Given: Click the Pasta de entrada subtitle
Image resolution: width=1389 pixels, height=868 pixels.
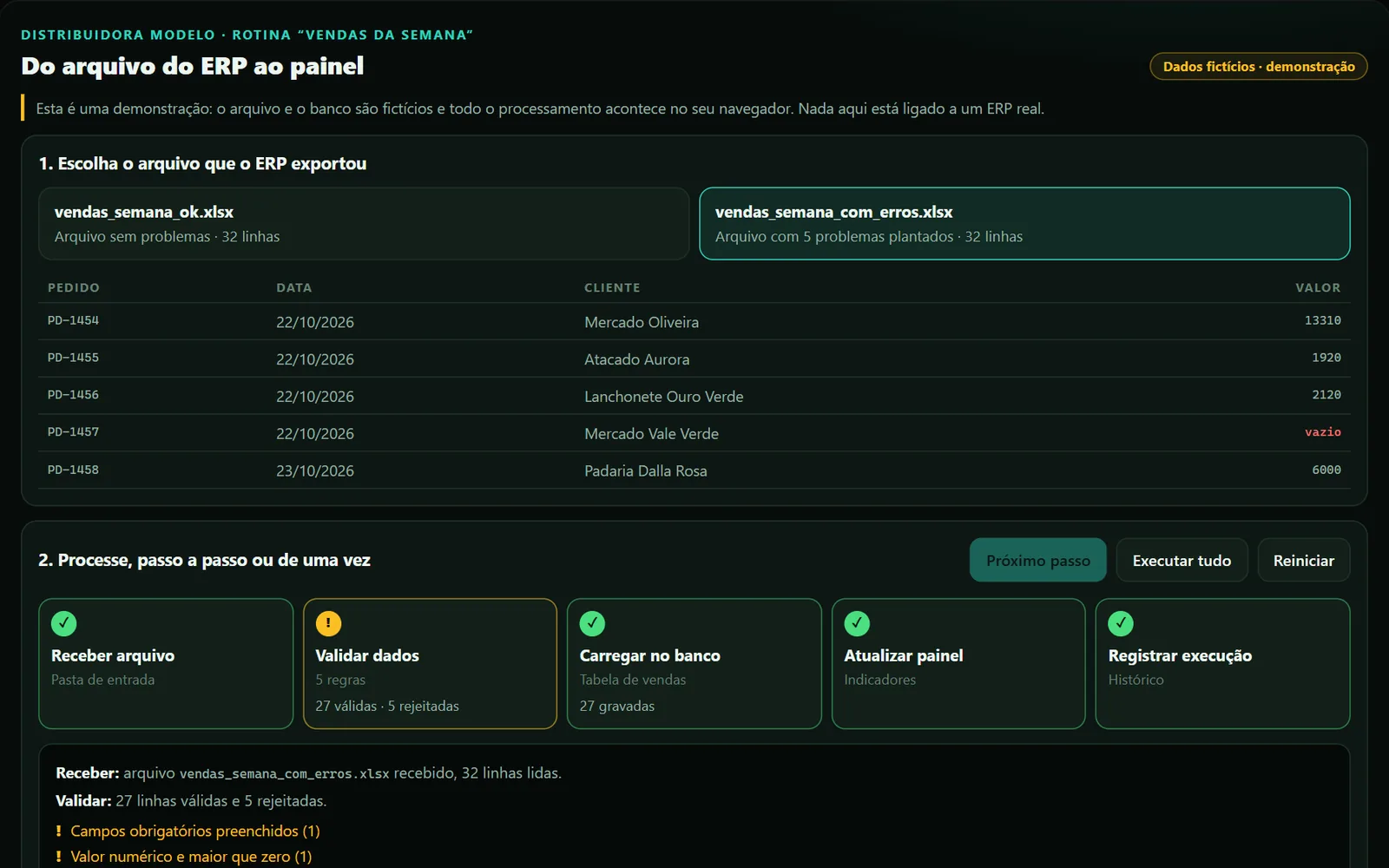Looking at the screenshot, I should tap(102, 680).
